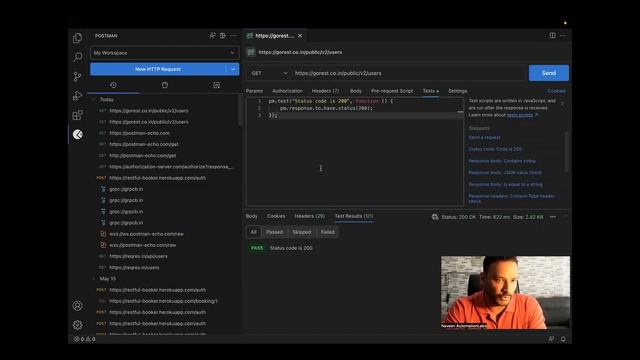Switch to the Environments icon tab
Screen dimensions: 640x360
pyautogui.click(x=216, y=85)
